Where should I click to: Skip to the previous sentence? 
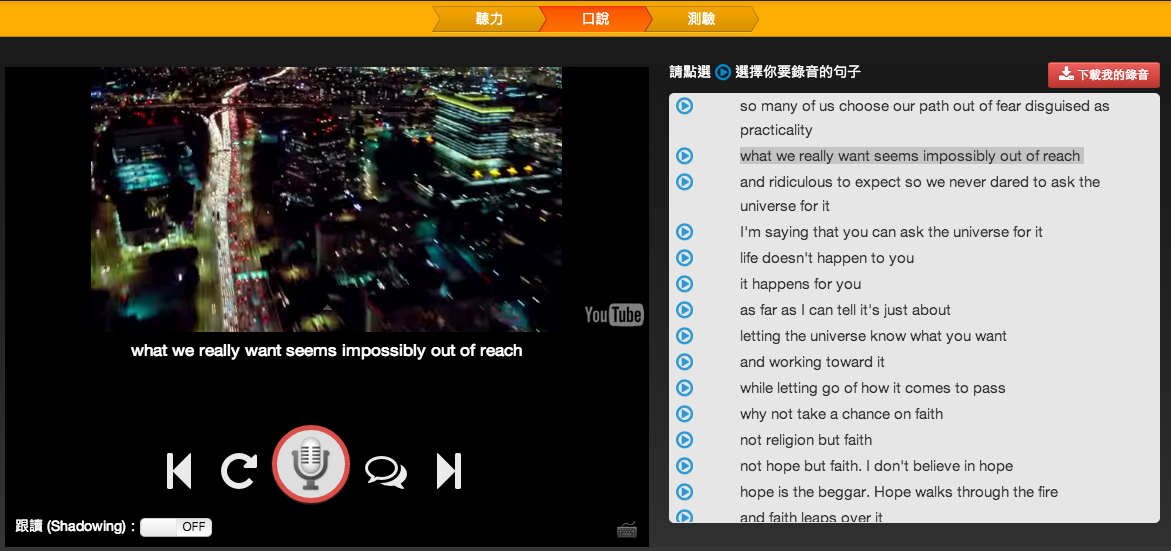179,471
